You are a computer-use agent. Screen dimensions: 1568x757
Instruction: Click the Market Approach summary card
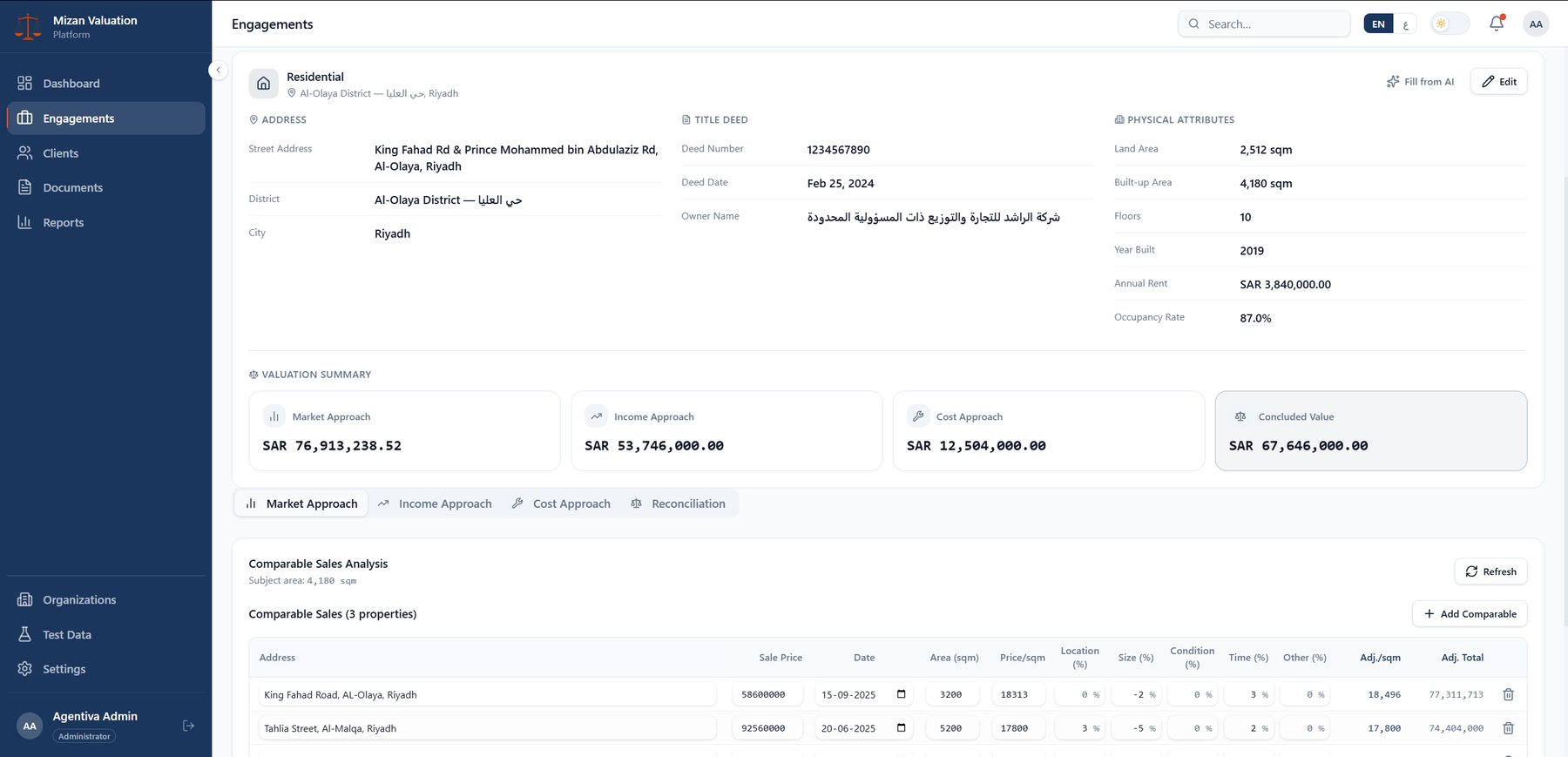coord(404,431)
